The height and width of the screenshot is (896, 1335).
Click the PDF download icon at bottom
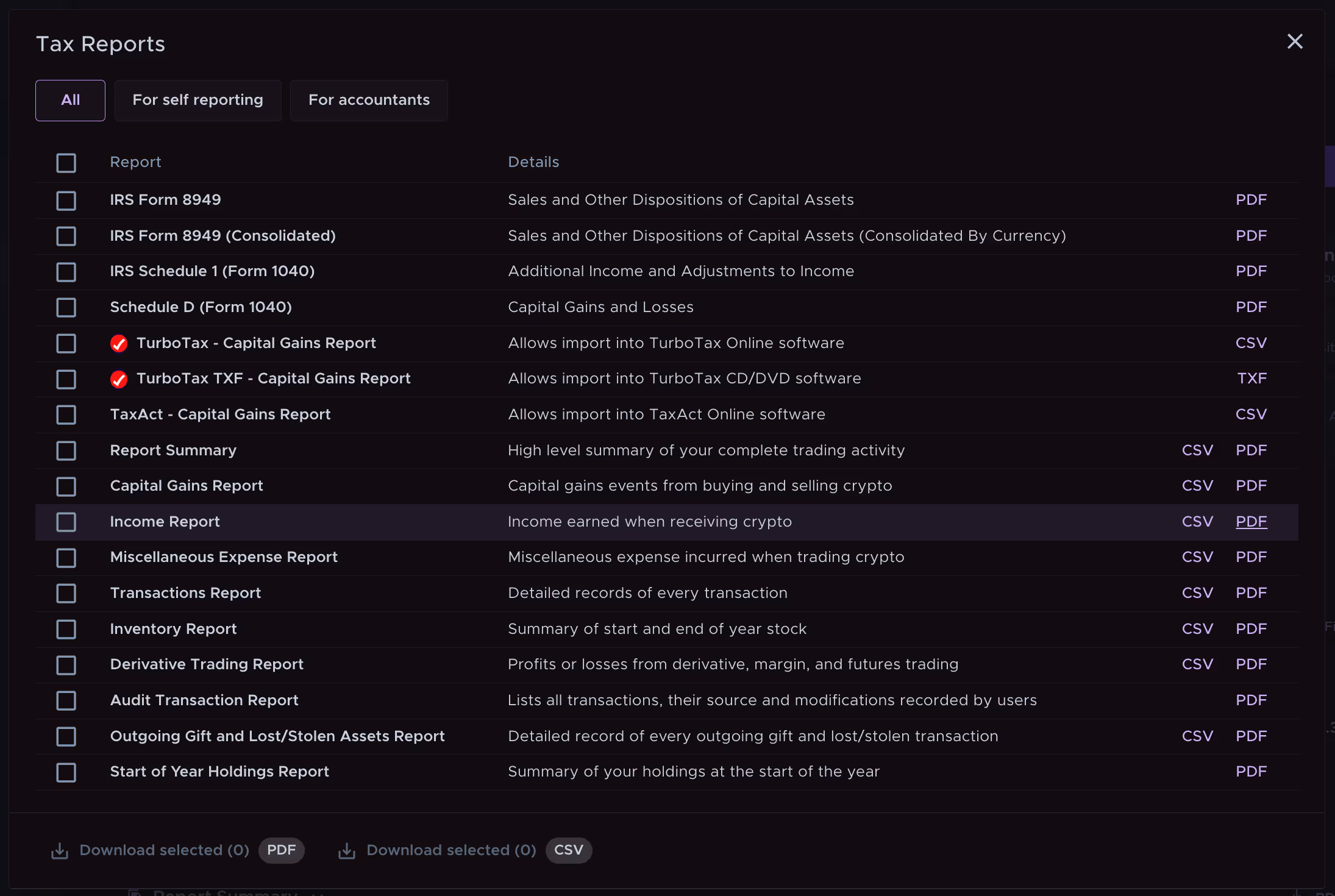tap(60, 850)
